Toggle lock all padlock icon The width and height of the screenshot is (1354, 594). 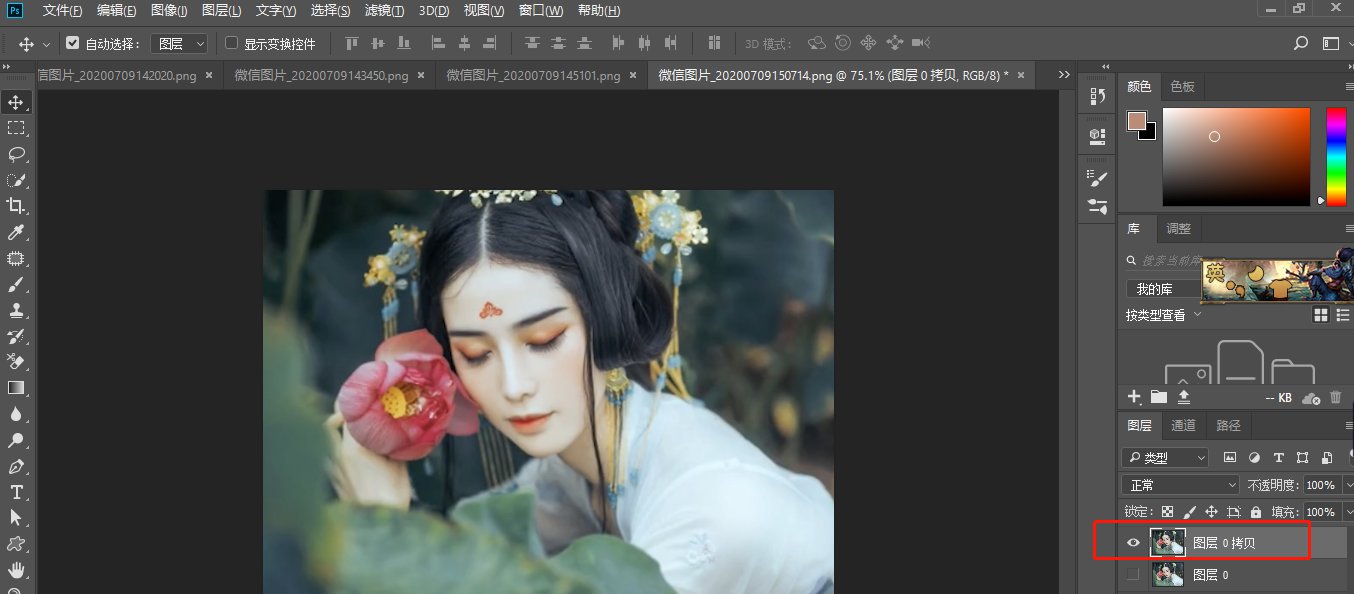[1256, 512]
